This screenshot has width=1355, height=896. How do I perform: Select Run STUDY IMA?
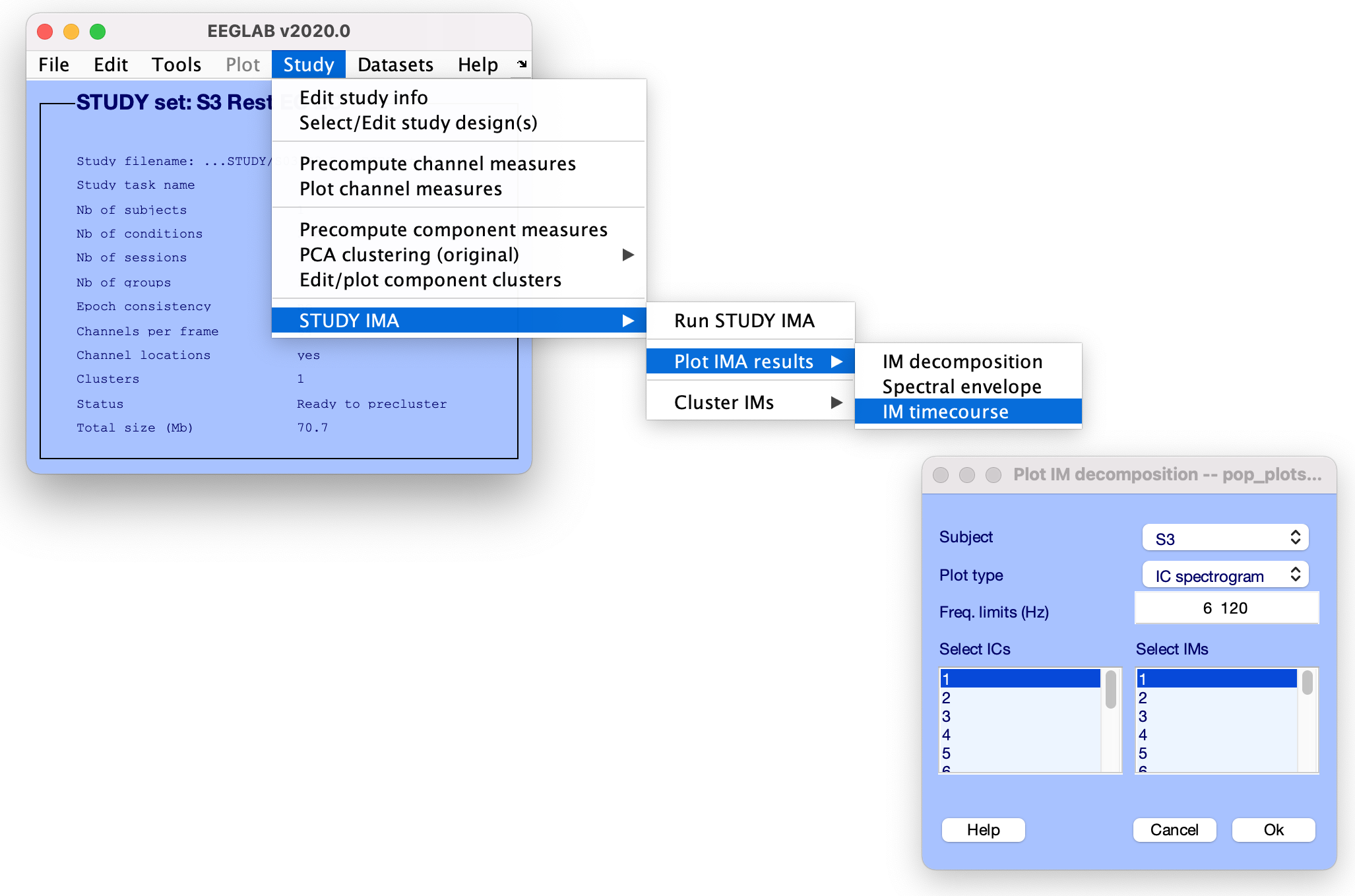click(743, 321)
